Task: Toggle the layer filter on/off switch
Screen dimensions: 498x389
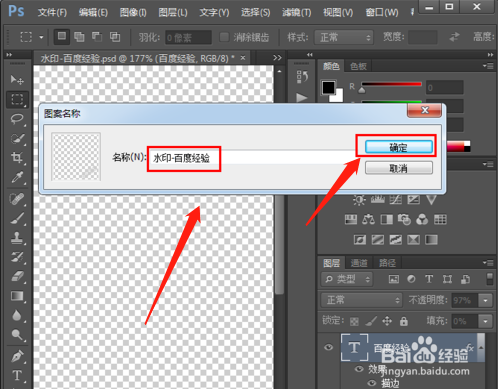Action: (490, 279)
